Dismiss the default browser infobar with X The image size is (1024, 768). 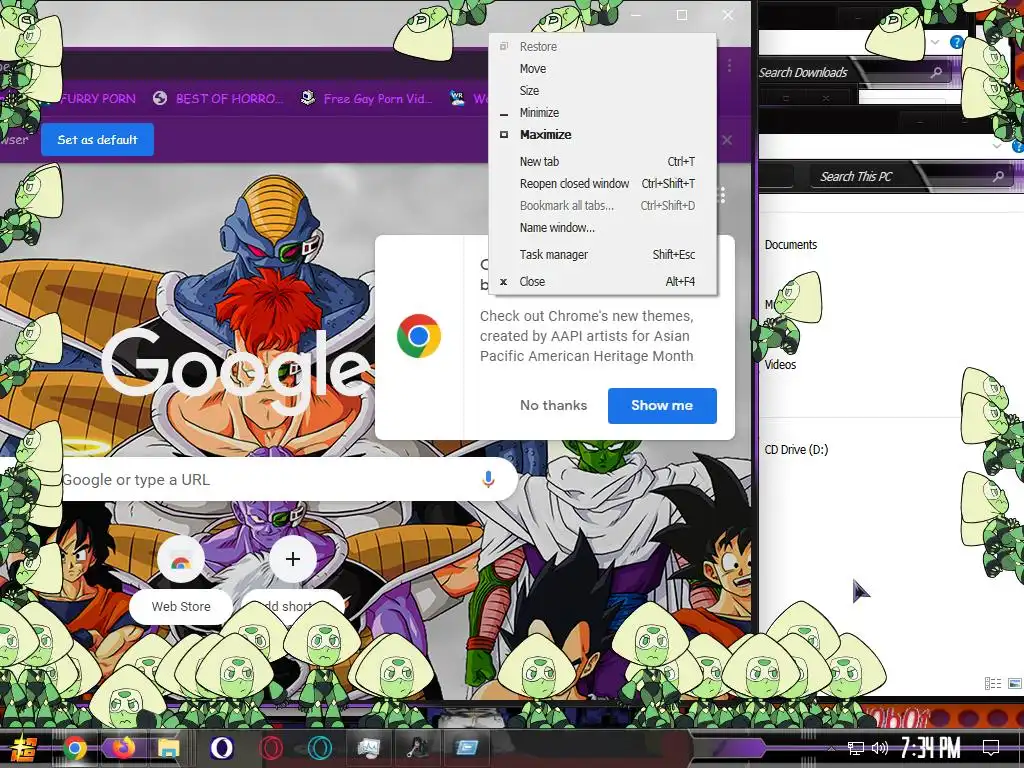click(x=727, y=140)
